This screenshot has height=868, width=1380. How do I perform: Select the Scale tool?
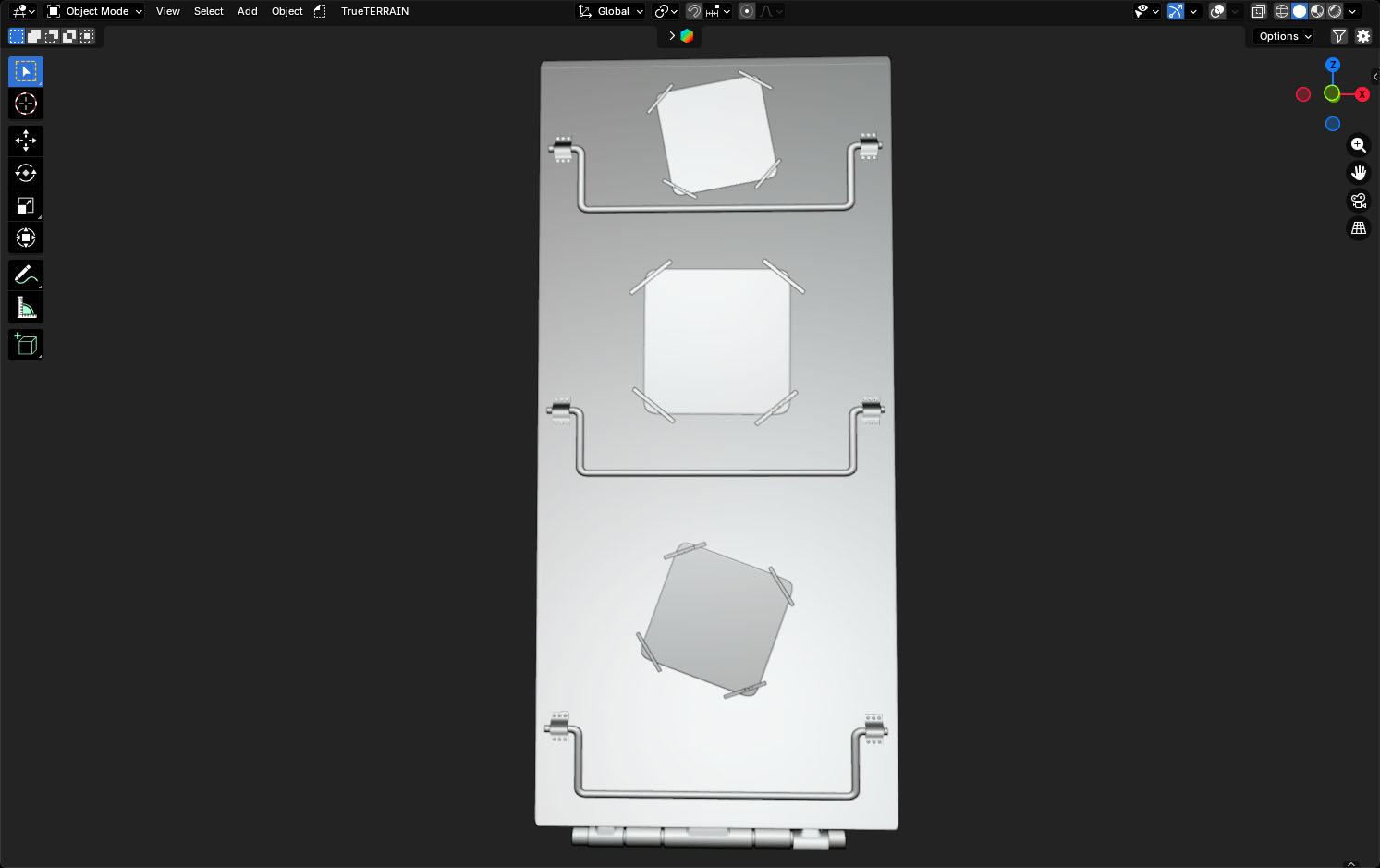click(26, 205)
